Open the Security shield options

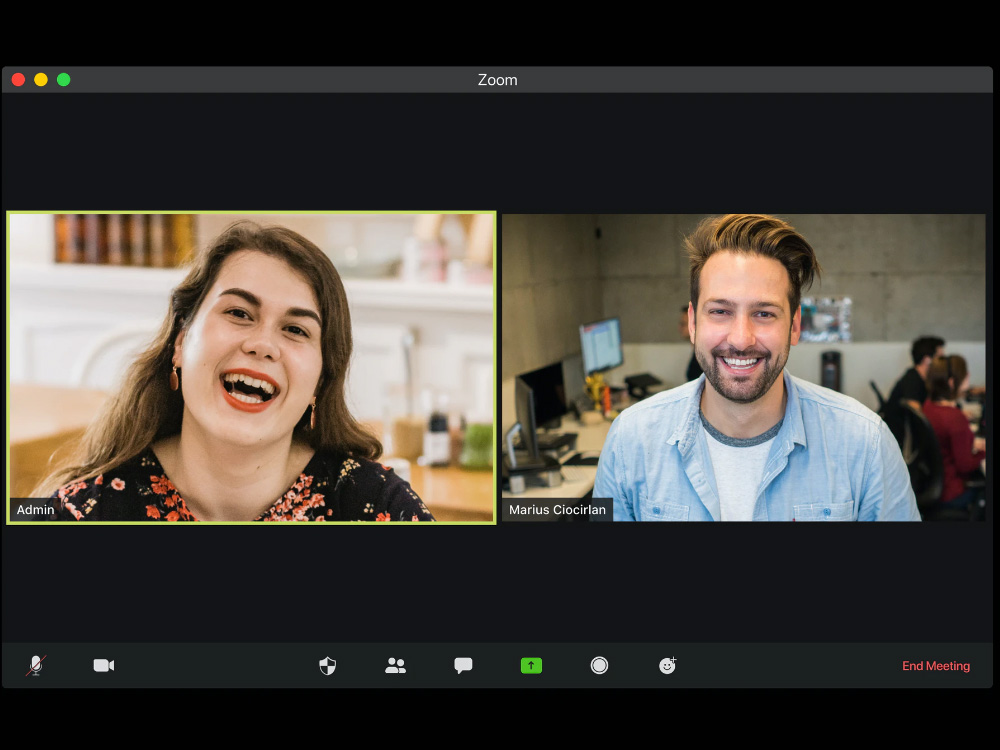coord(327,666)
